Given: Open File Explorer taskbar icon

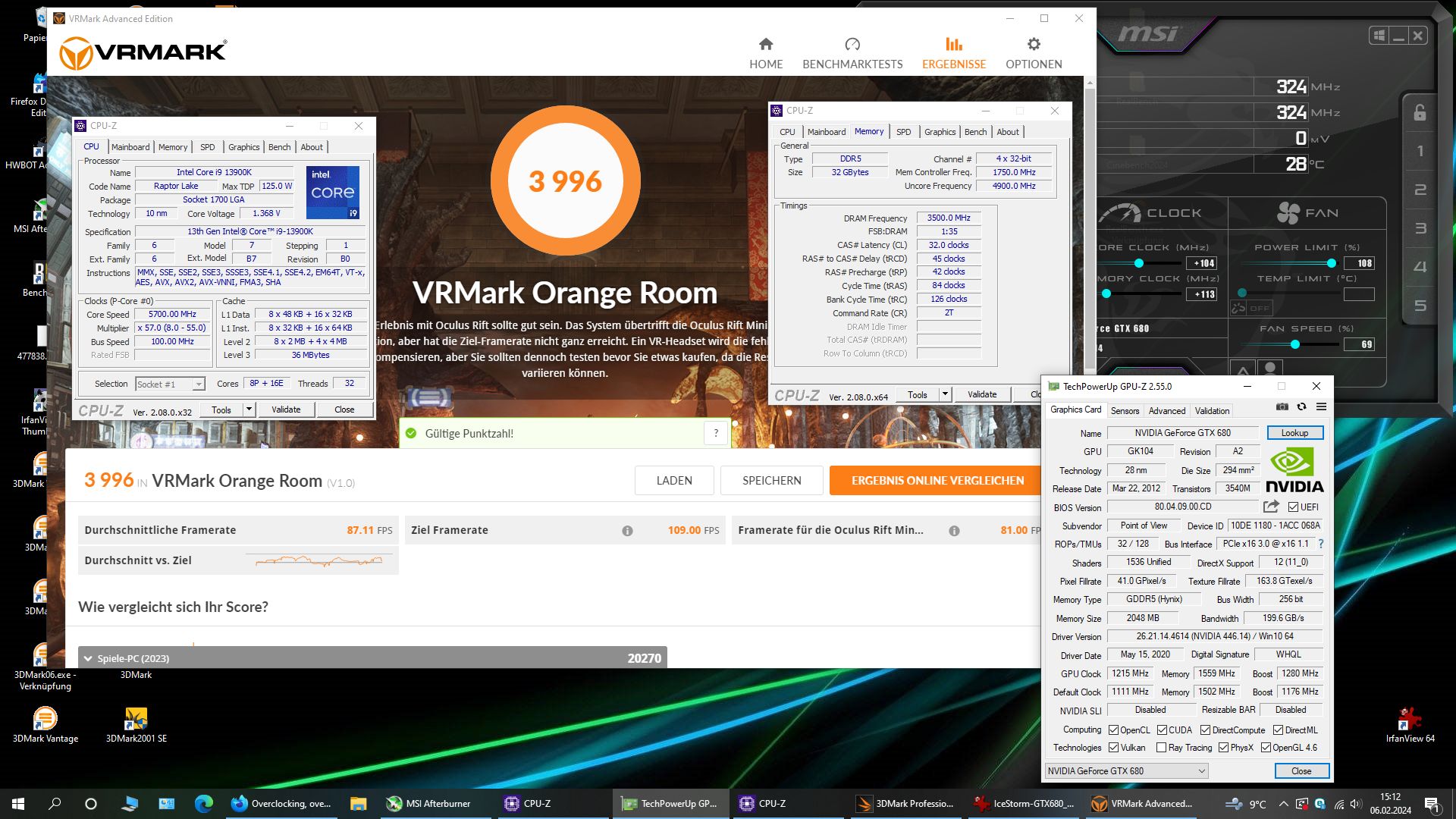Looking at the screenshot, I should tap(358, 804).
